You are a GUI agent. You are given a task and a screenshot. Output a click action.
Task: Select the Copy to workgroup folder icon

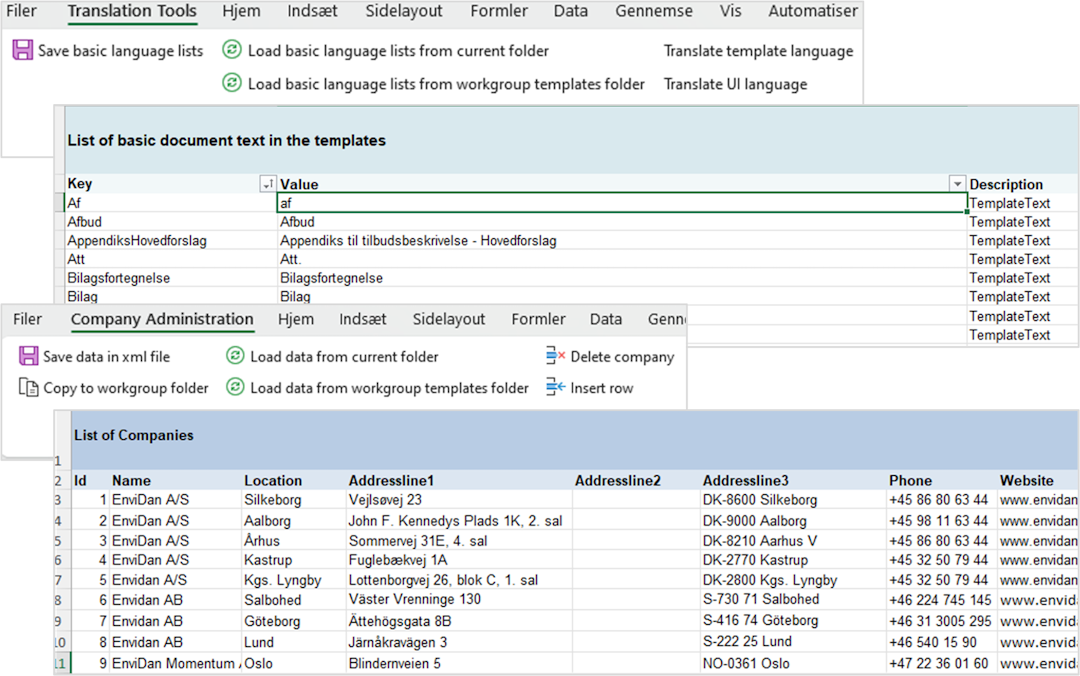pos(26,388)
